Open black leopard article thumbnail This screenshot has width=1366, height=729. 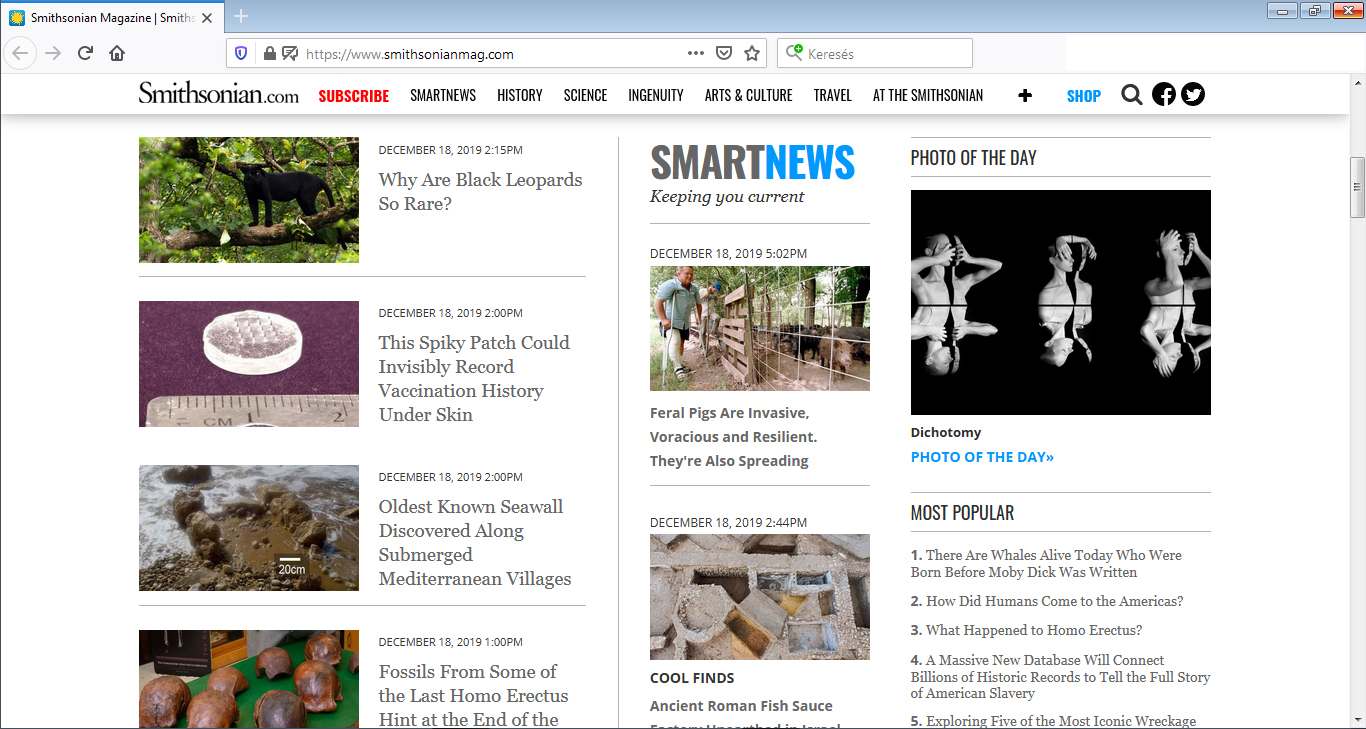249,200
